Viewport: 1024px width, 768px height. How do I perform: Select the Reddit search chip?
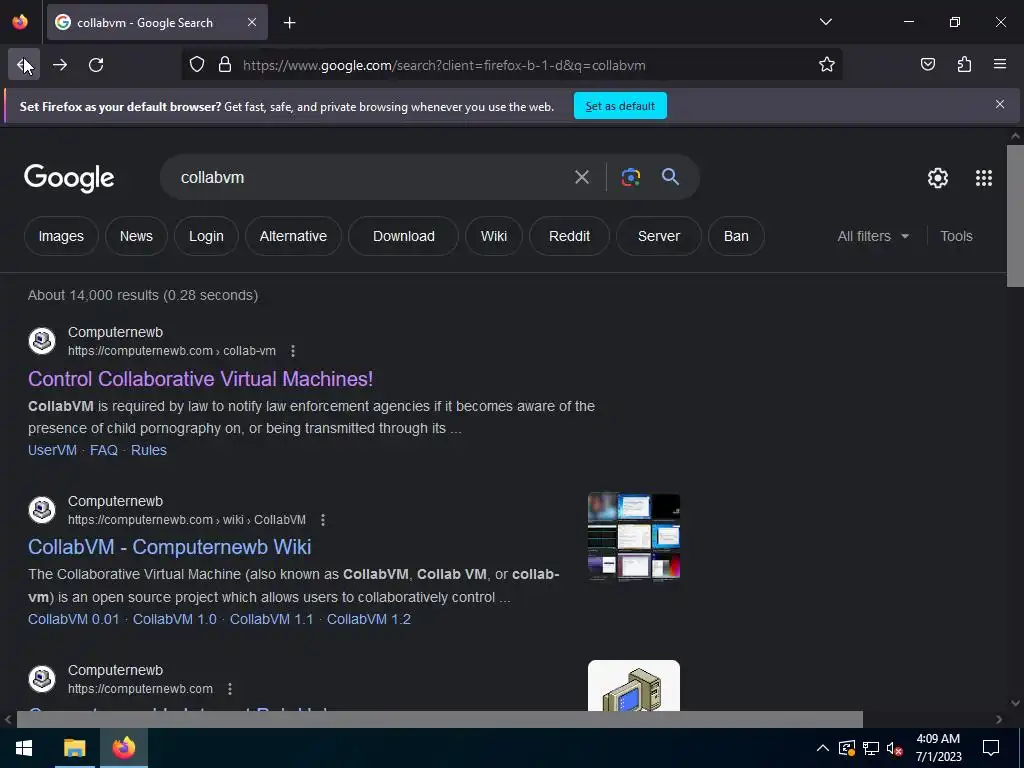coord(569,236)
